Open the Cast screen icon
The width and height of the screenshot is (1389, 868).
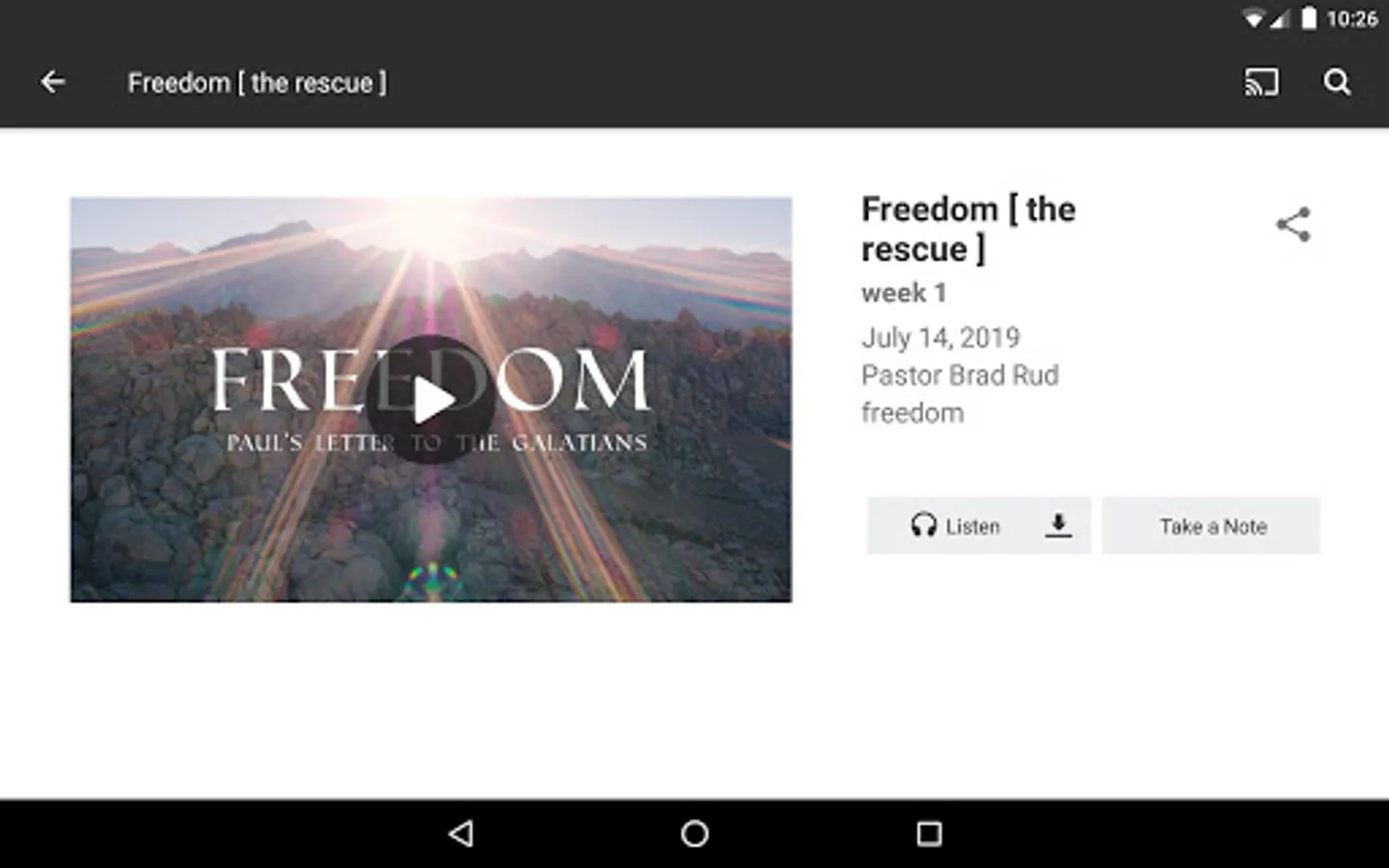(x=1261, y=83)
